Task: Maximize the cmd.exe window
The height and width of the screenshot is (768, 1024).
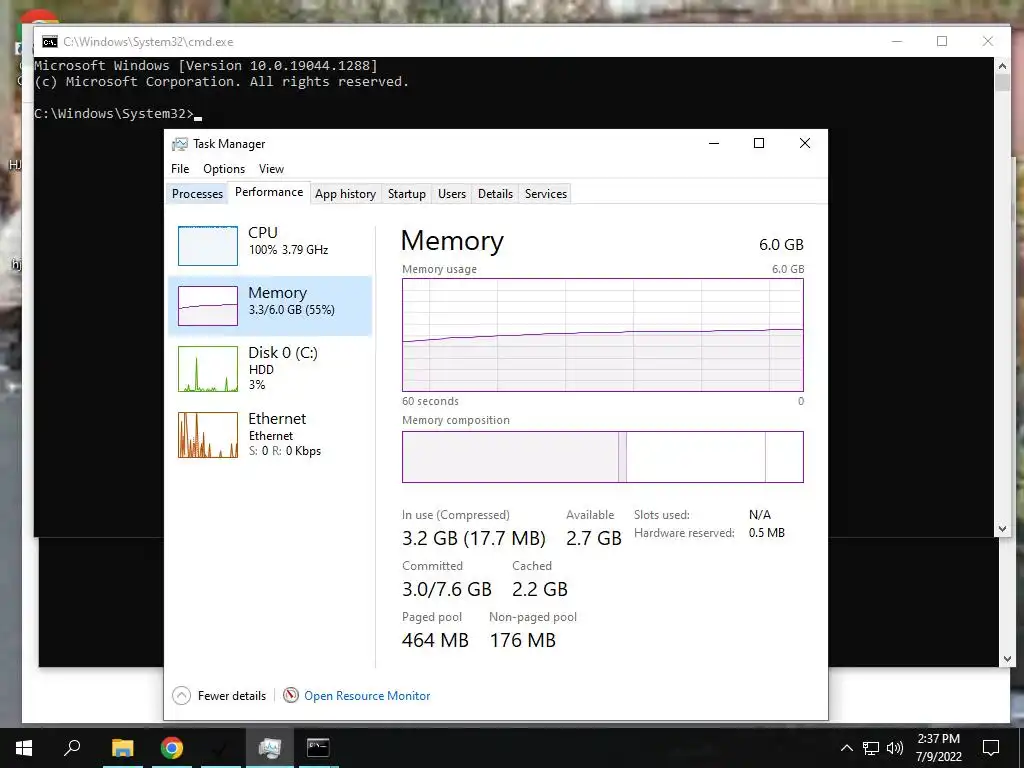Action: point(942,41)
